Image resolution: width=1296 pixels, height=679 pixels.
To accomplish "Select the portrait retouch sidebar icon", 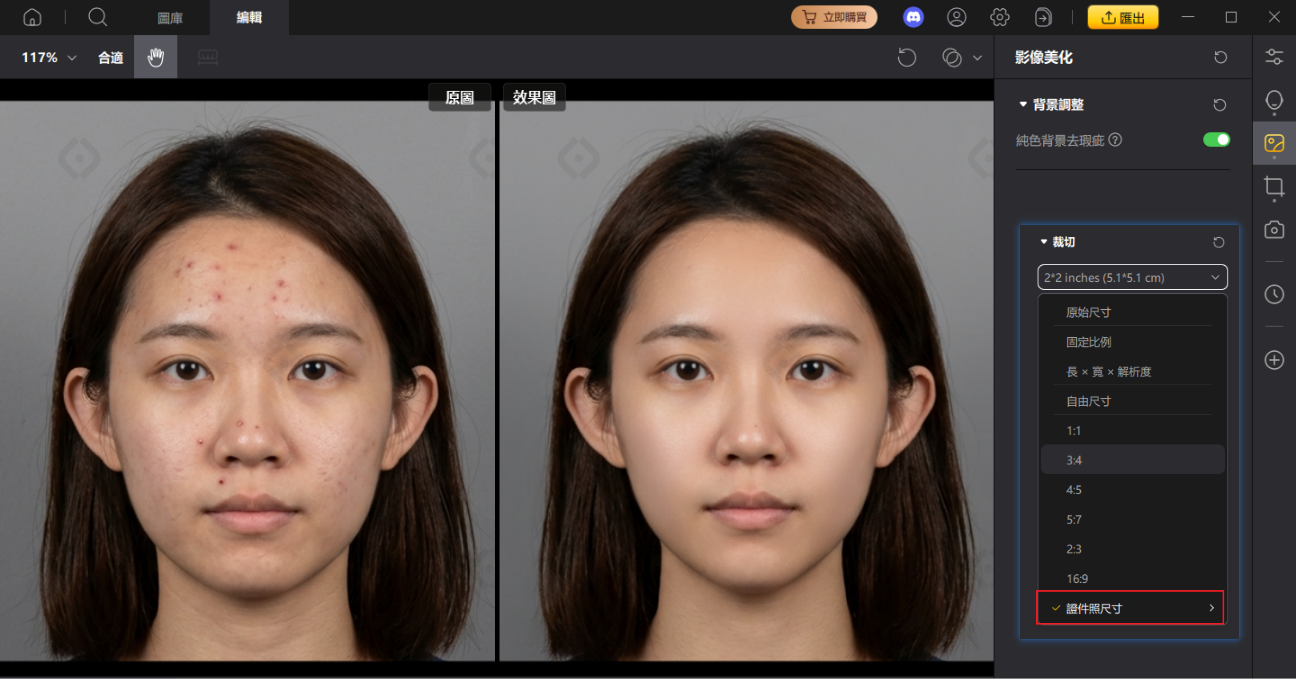I will coord(1274,100).
